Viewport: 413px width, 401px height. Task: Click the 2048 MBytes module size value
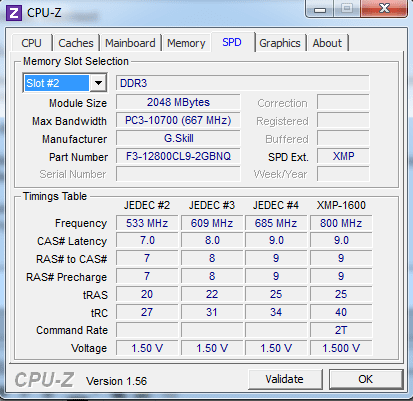pyautogui.click(x=178, y=102)
